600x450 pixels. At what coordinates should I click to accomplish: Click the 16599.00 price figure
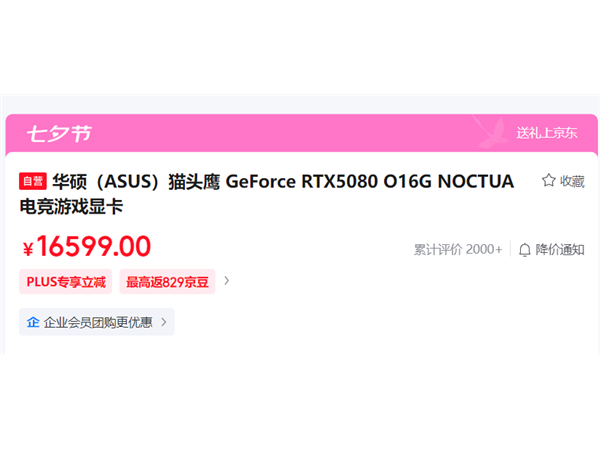(x=94, y=246)
